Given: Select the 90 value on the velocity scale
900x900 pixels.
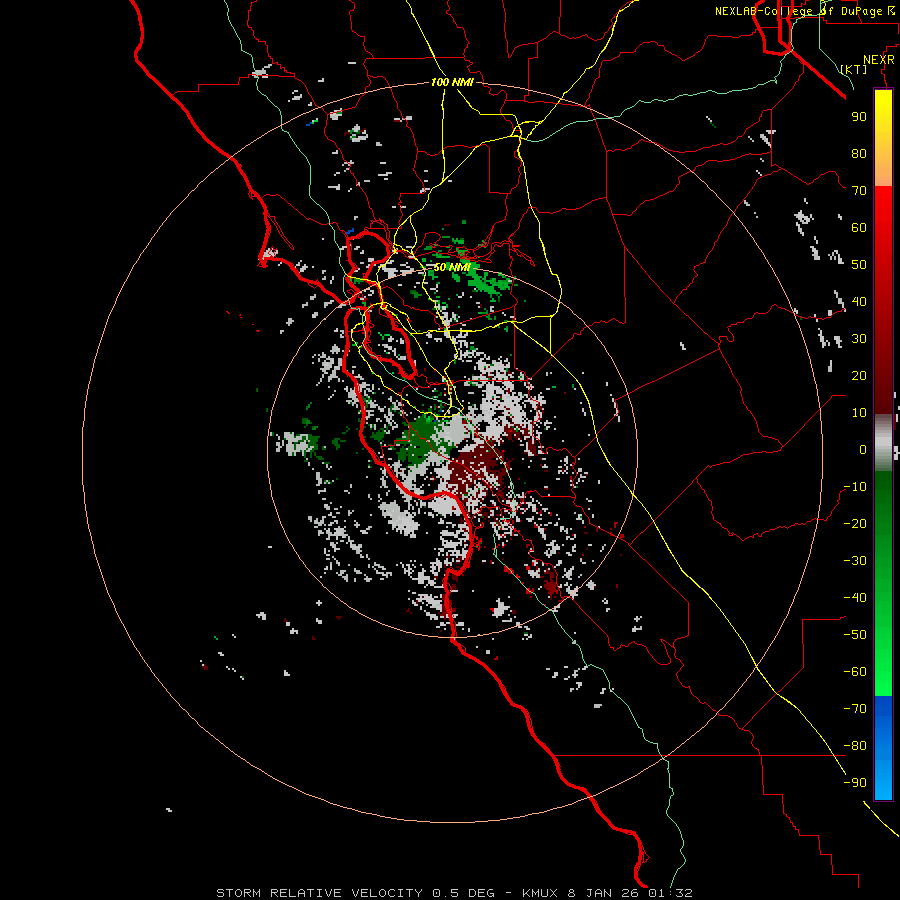Looking at the screenshot, I should (x=859, y=117).
